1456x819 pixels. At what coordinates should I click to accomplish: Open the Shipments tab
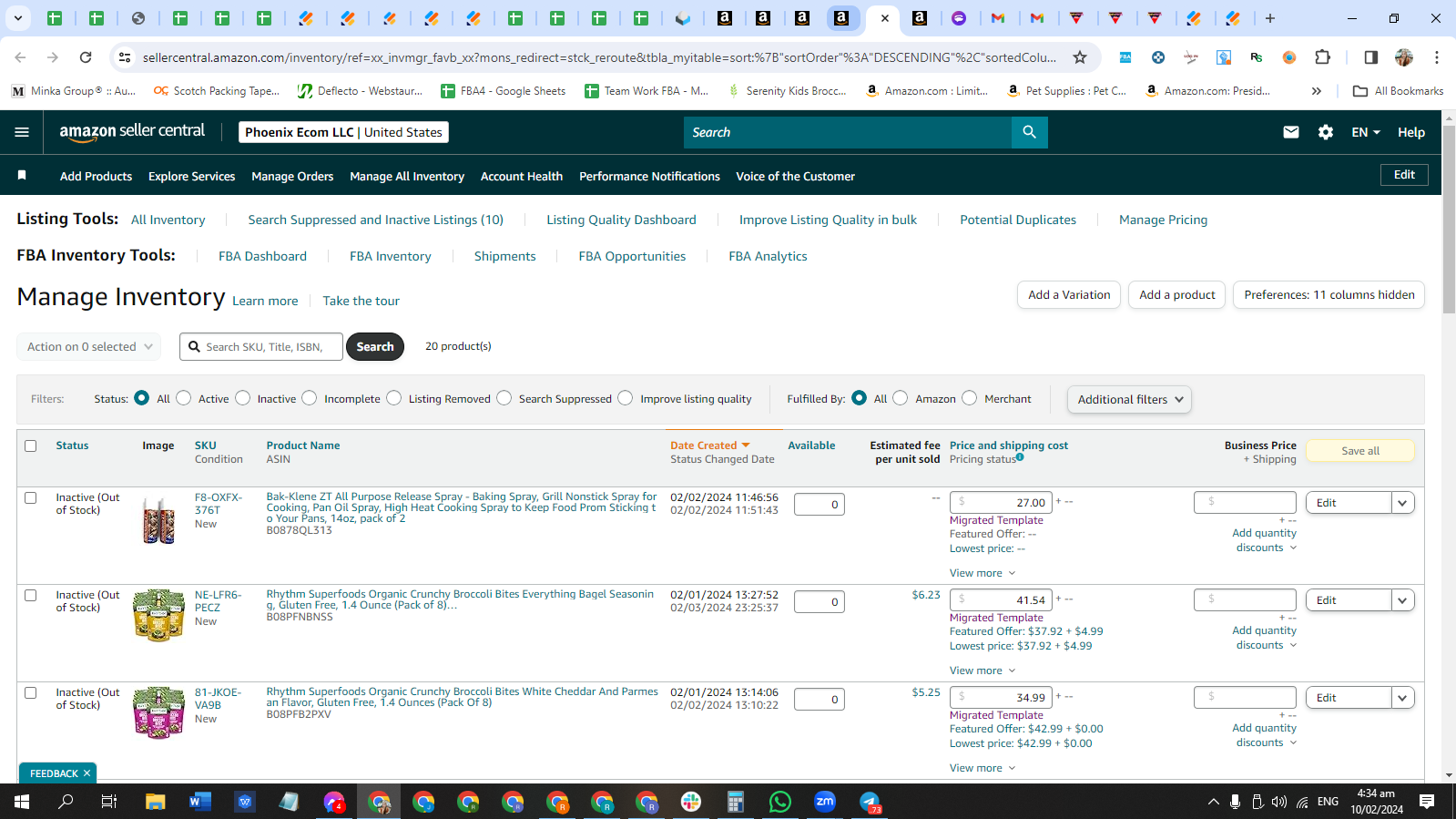click(504, 256)
